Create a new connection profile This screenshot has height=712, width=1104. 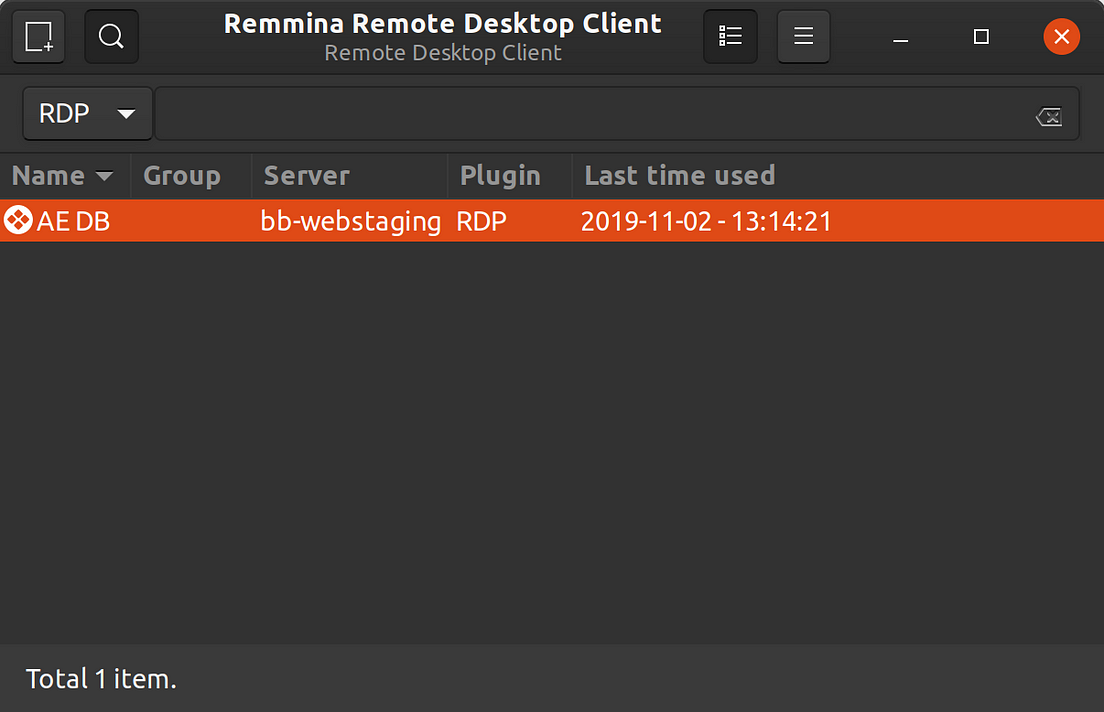pyautogui.click(x=39, y=37)
